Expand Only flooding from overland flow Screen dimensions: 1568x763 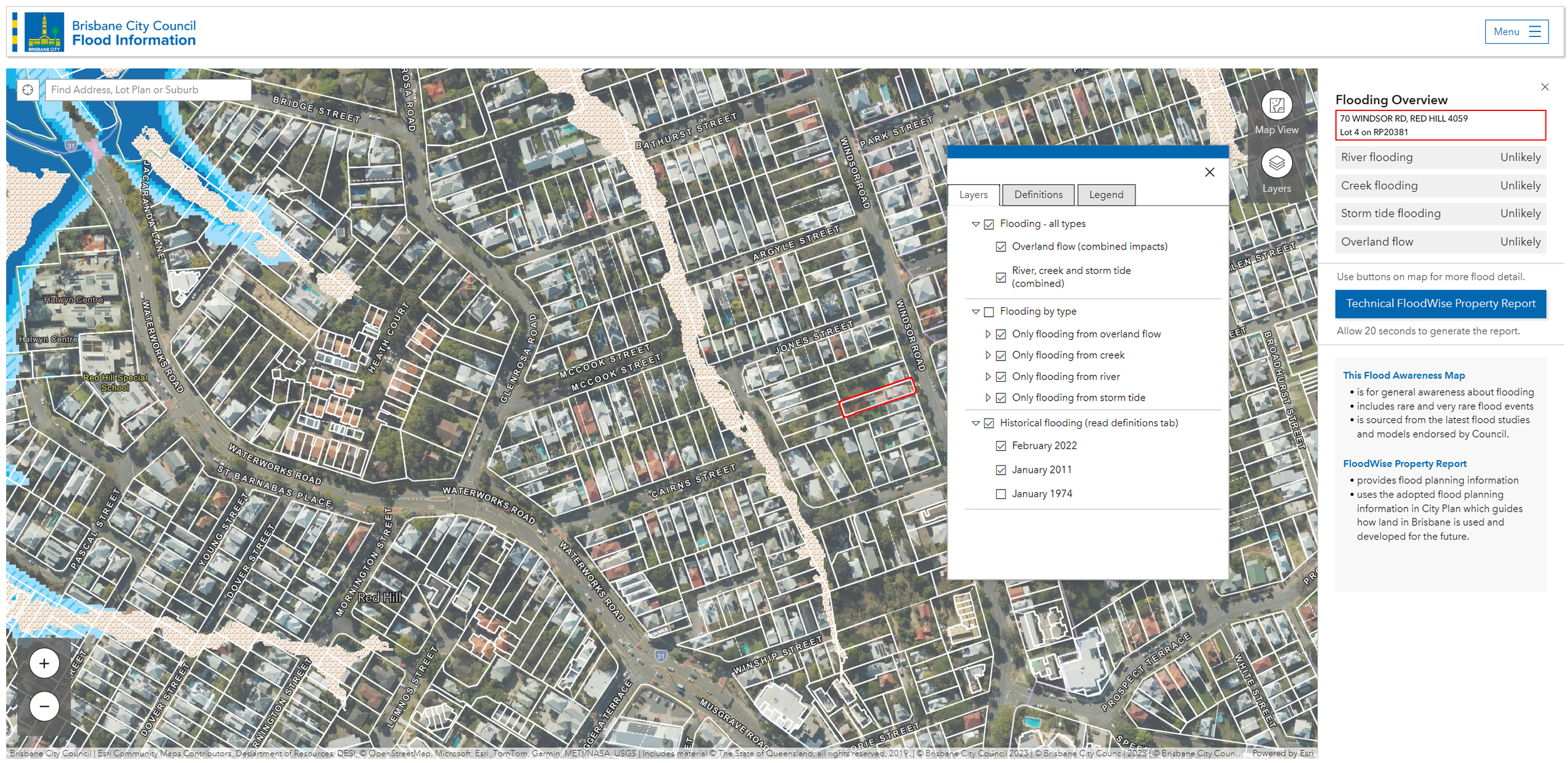tap(988, 334)
